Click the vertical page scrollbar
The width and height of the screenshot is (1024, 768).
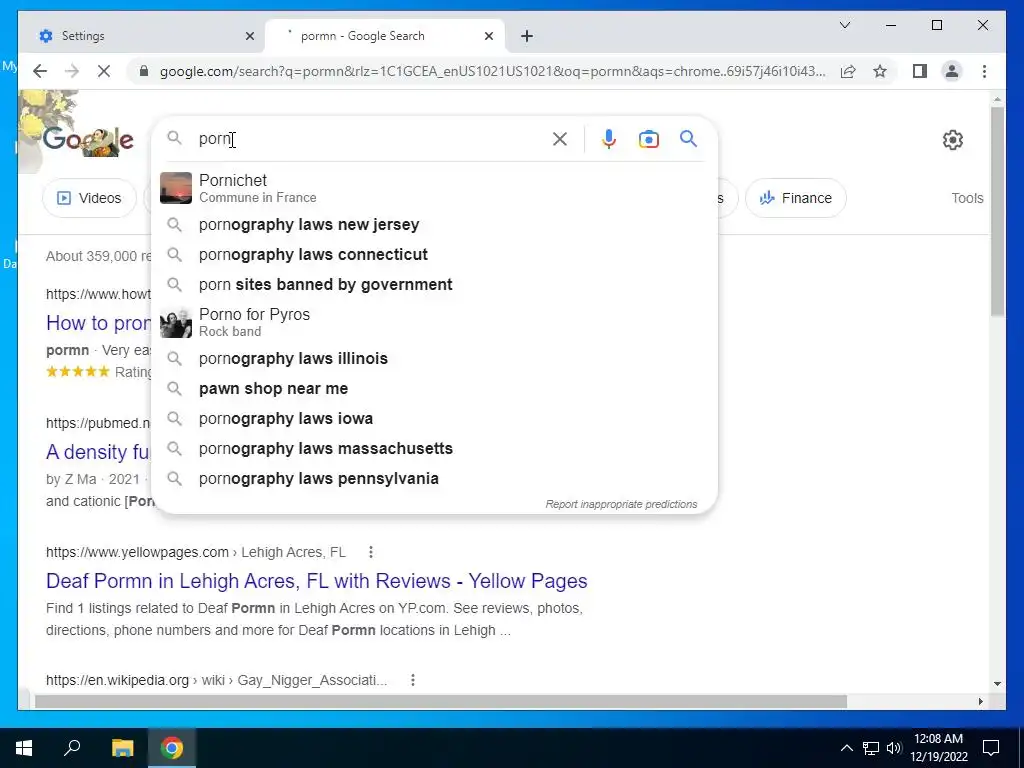pyautogui.click(x=997, y=212)
